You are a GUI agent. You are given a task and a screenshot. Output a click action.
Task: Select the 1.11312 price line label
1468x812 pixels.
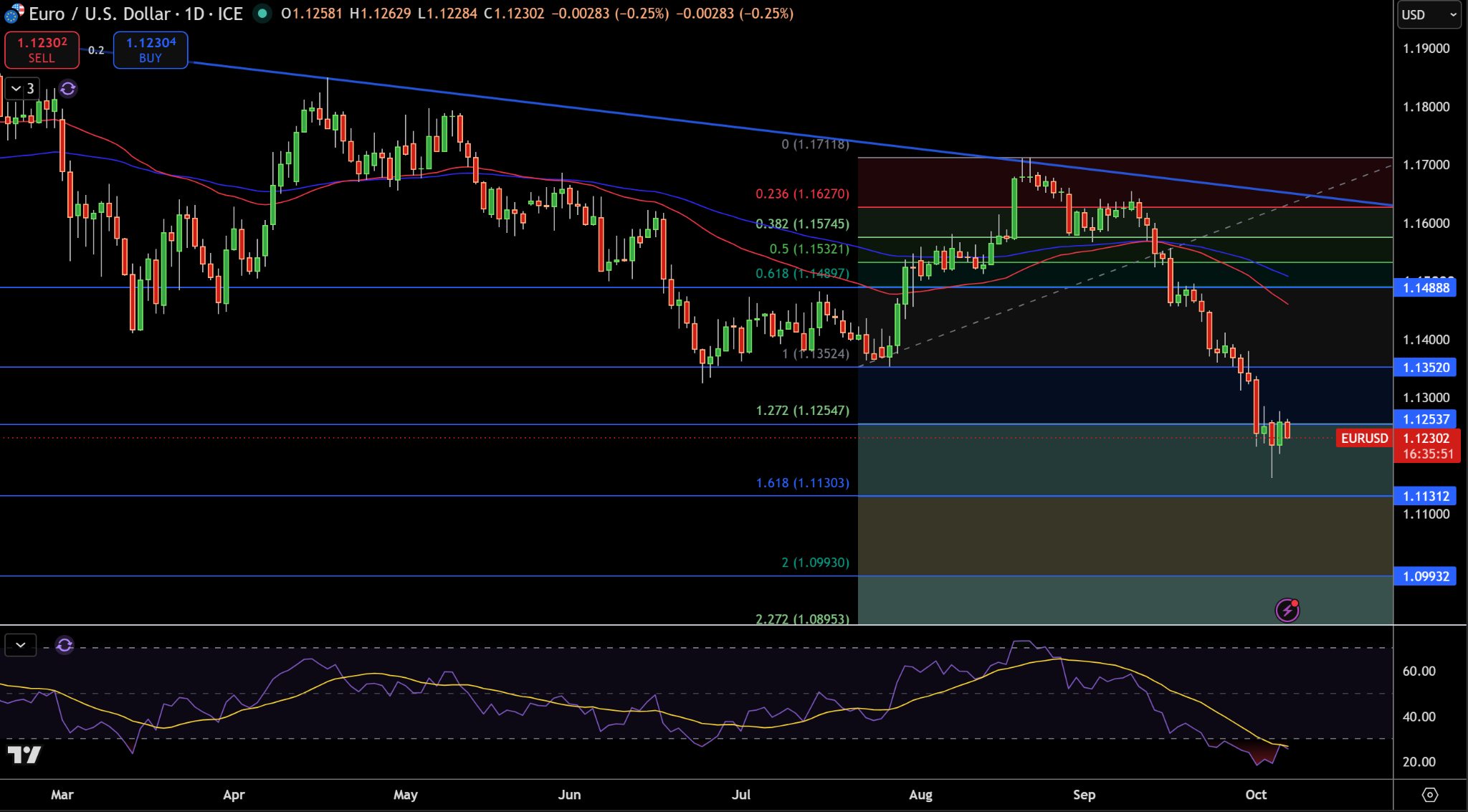[1425, 496]
